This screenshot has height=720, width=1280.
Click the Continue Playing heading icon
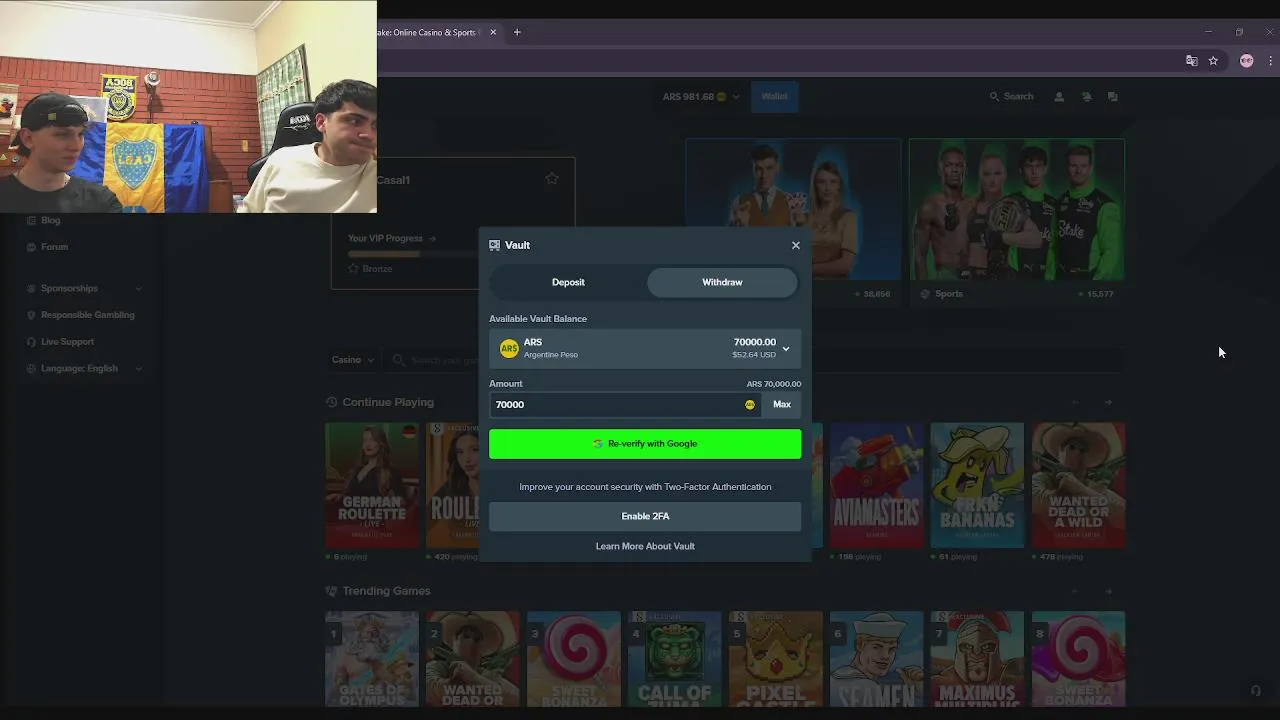tap(331, 402)
